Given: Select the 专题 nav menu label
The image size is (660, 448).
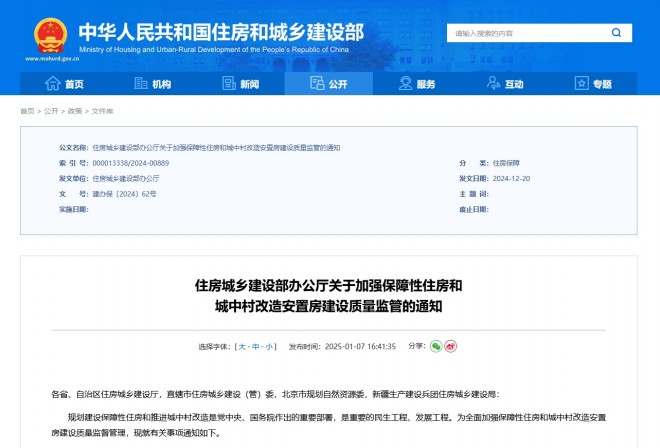Looking at the screenshot, I should [x=602, y=84].
